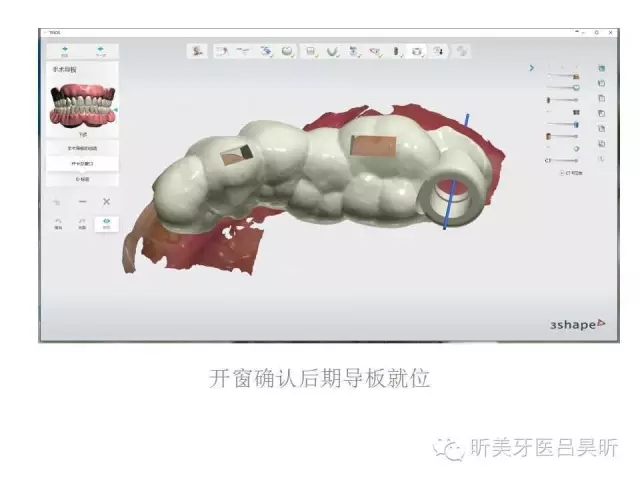Click the X delete icon in left panel
This screenshot has height=480, width=640.
tap(106, 201)
